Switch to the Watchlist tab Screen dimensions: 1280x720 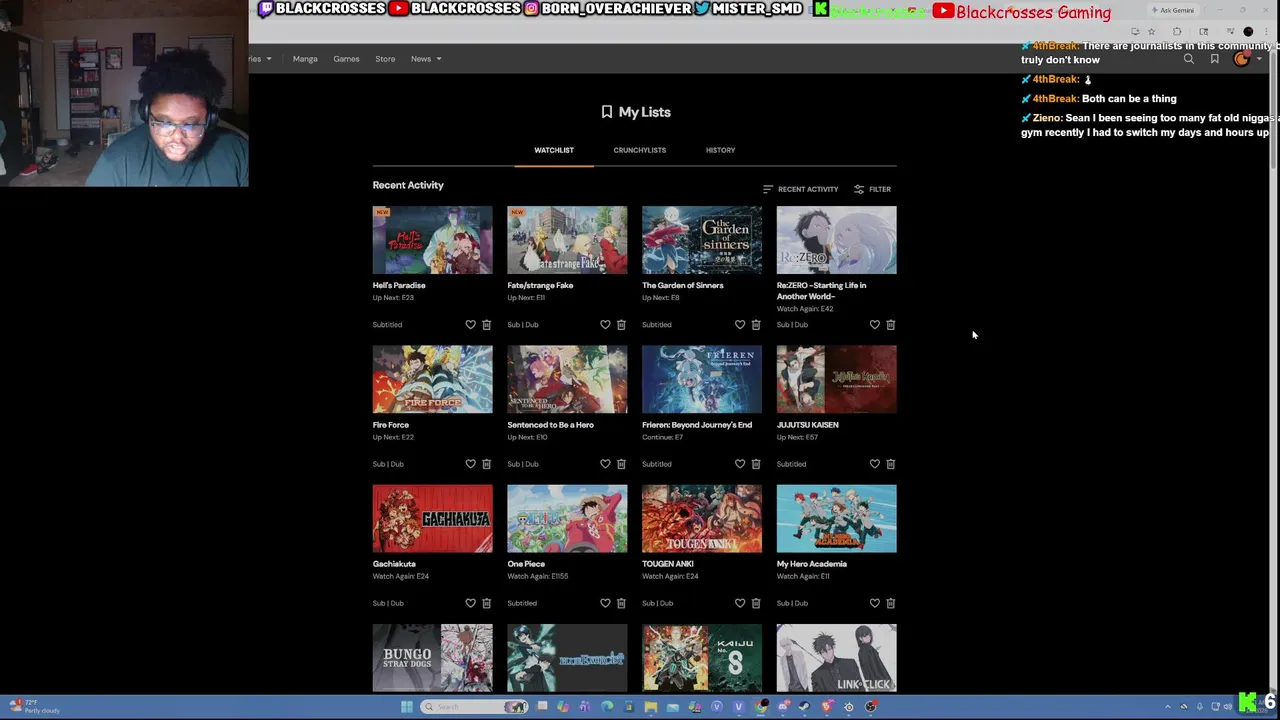(x=554, y=150)
